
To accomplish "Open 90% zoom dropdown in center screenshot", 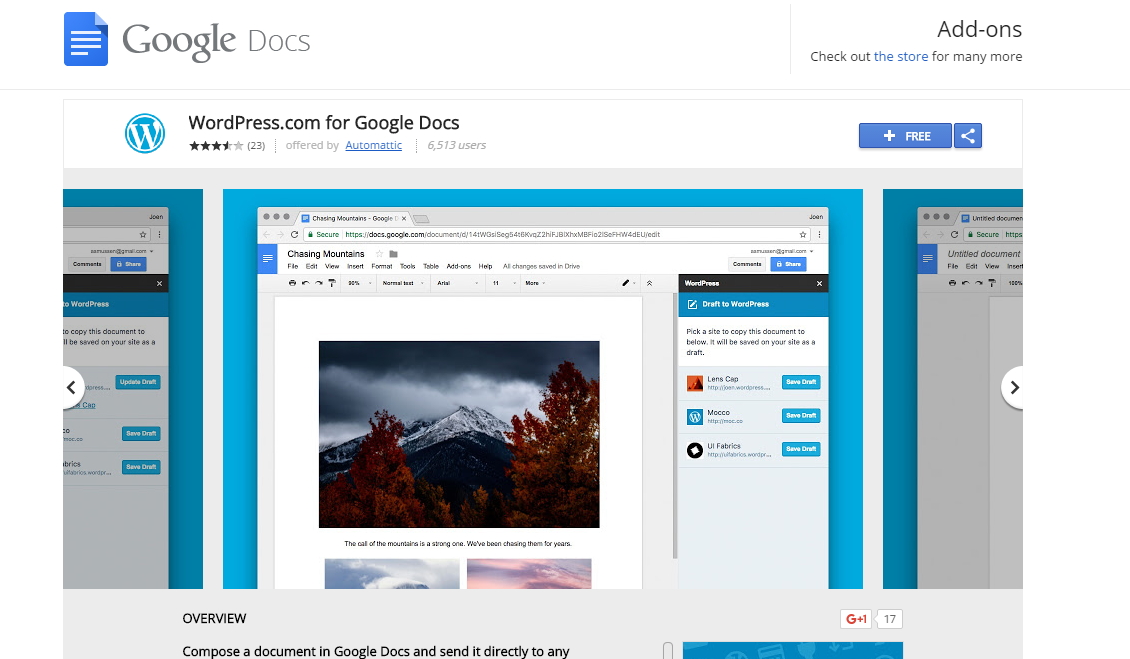I will [x=359, y=283].
